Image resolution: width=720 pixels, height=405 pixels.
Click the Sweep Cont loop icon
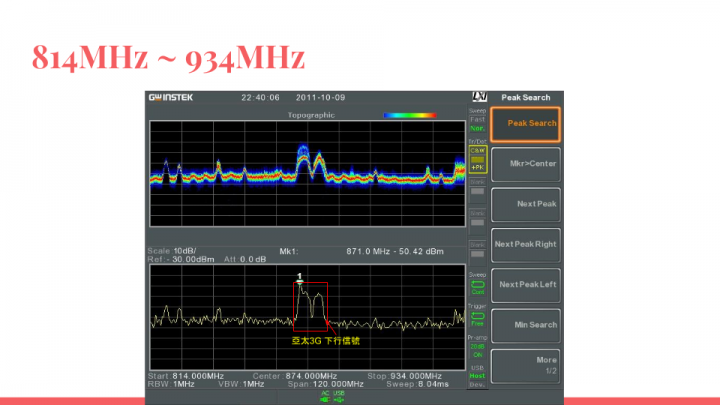tap(478, 284)
